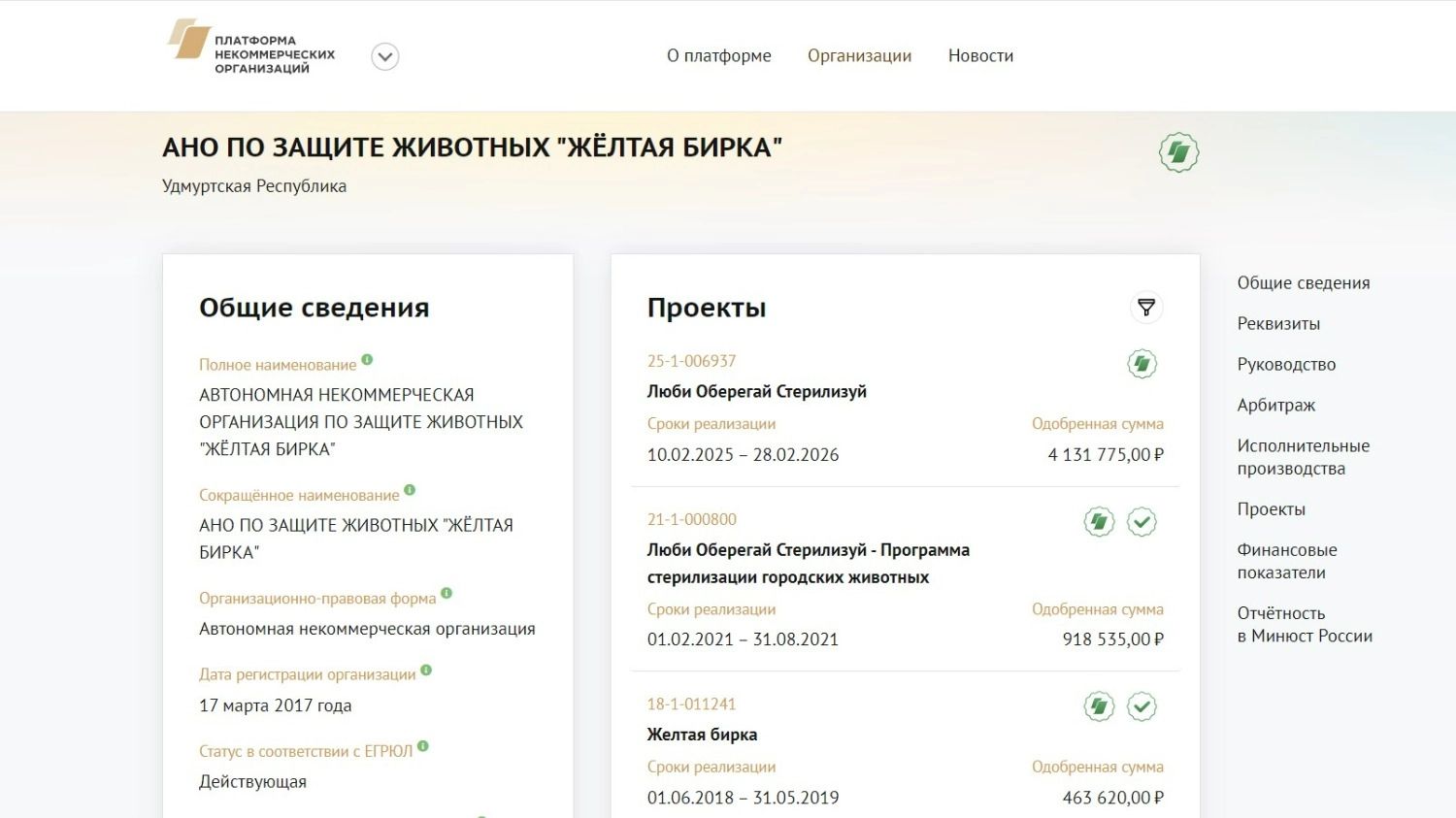Jump to Общие сведения in side navigation
The width and height of the screenshot is (1456, 818).
tap(1304, 282)
